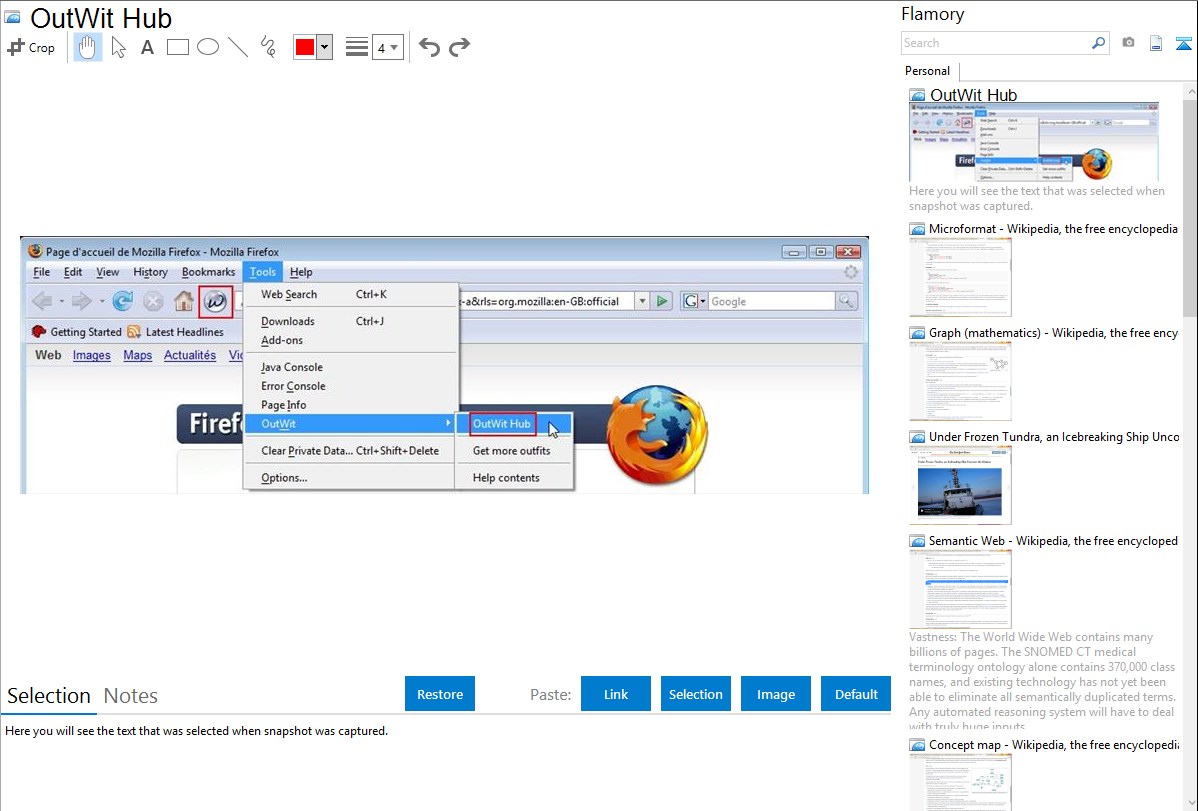This screenshot has width=1198, height=811.
Task: Click Help contents in the OutWit submenu
Action: tap(506, 478)
